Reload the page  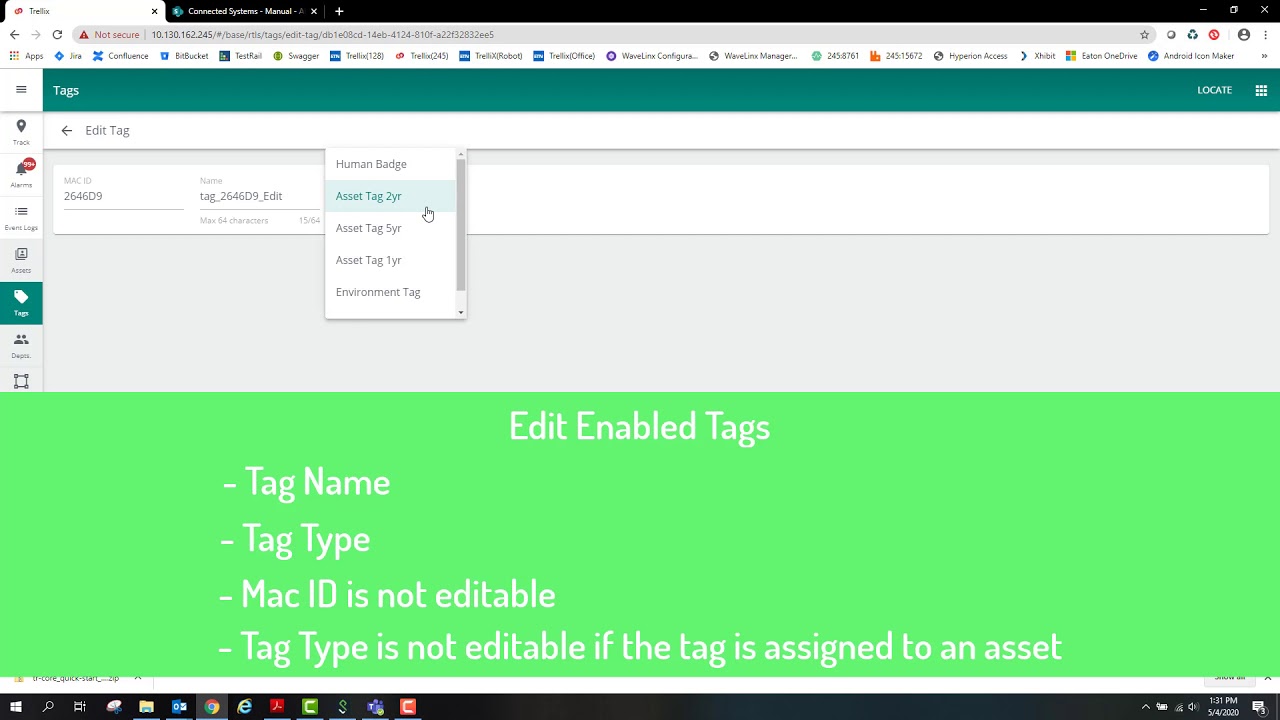pos(57,34)
